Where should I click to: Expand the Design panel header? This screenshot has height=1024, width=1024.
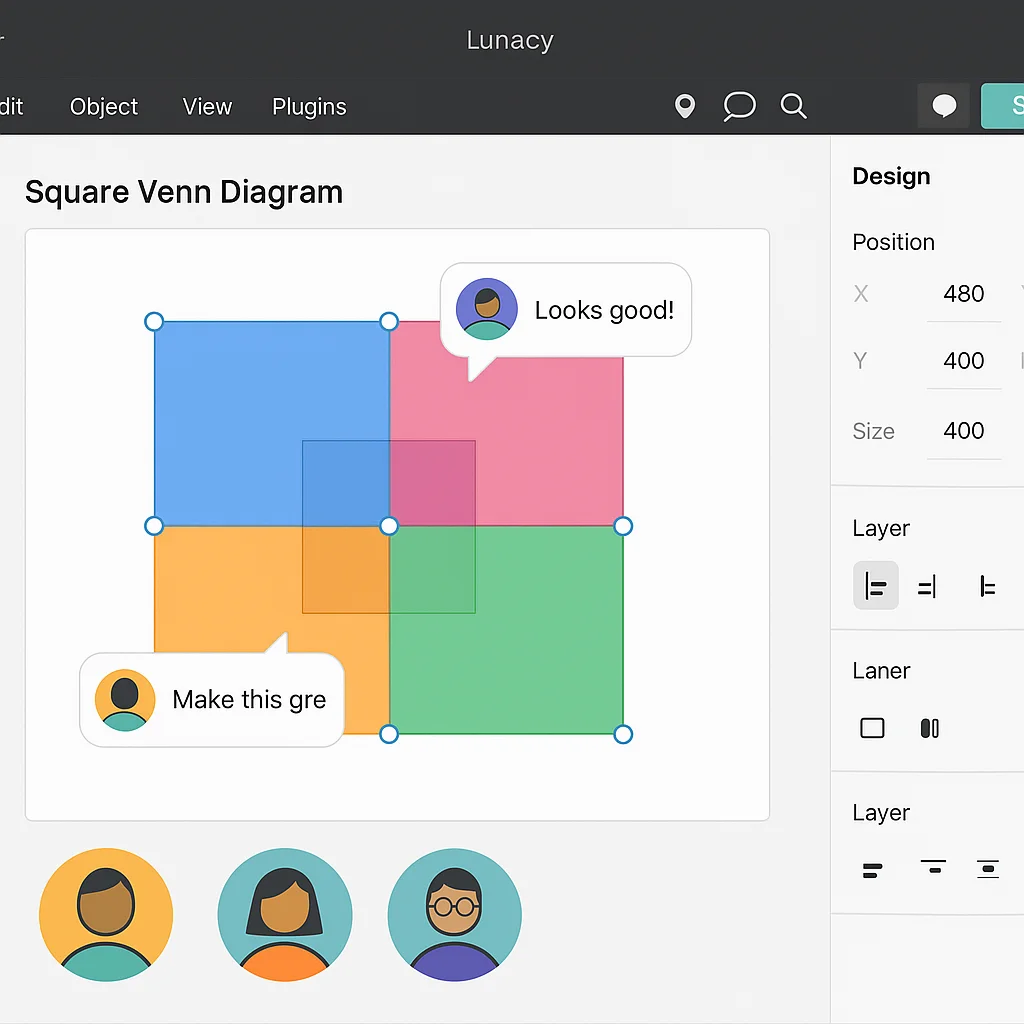891,176
